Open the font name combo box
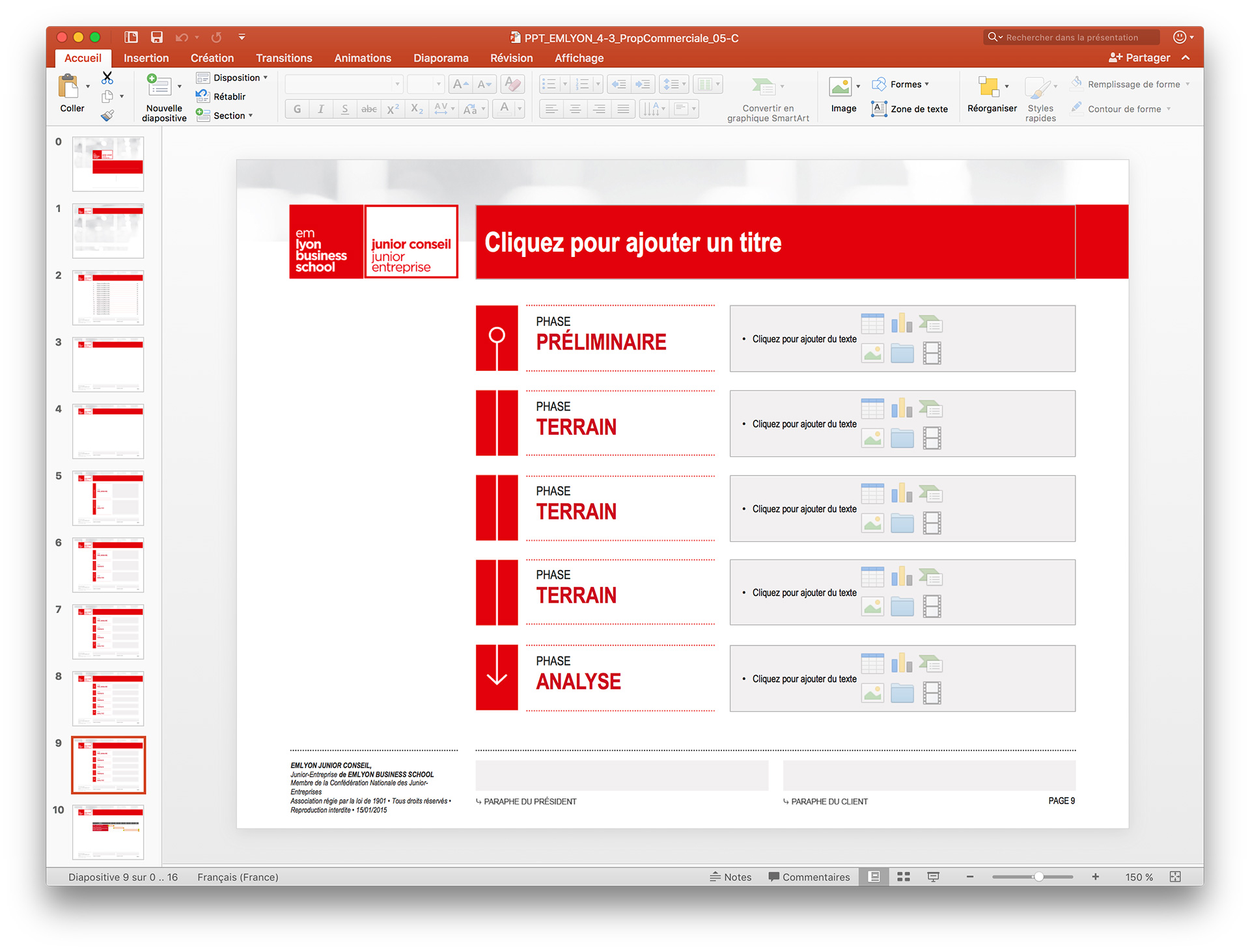Screen dimensions: 1250x952 pos(344,84)
